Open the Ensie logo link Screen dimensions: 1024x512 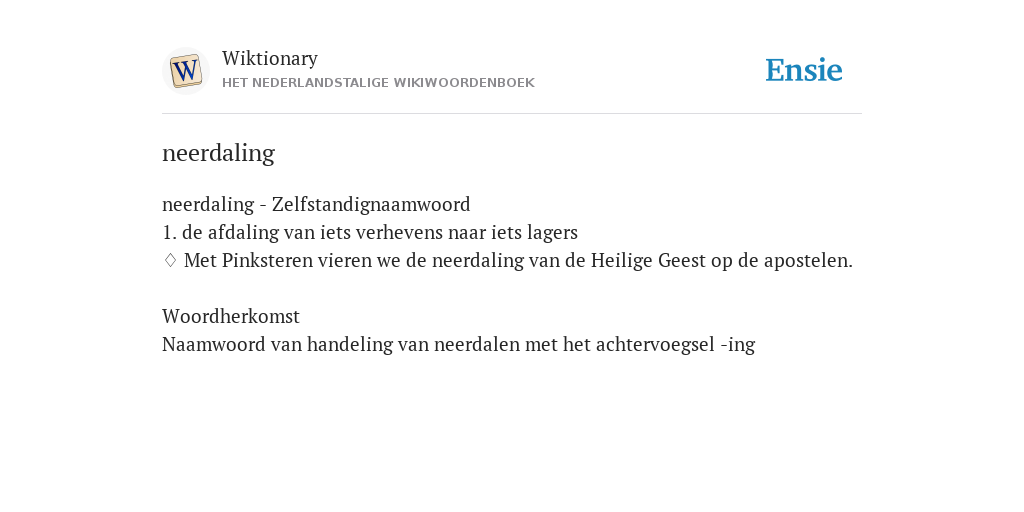(x=804, y=70)
